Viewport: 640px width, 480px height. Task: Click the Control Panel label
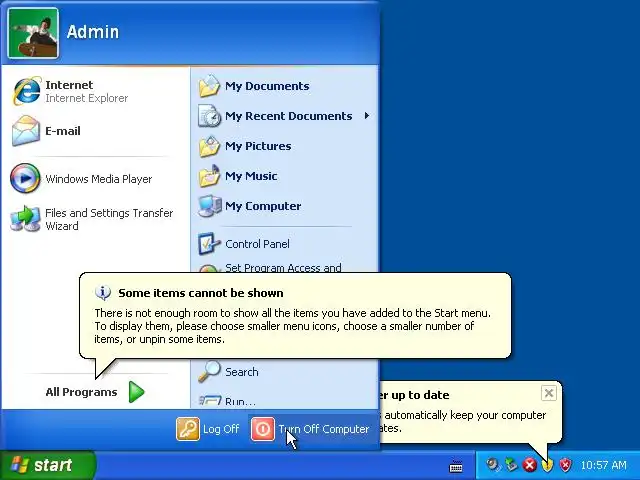(257, 244)
